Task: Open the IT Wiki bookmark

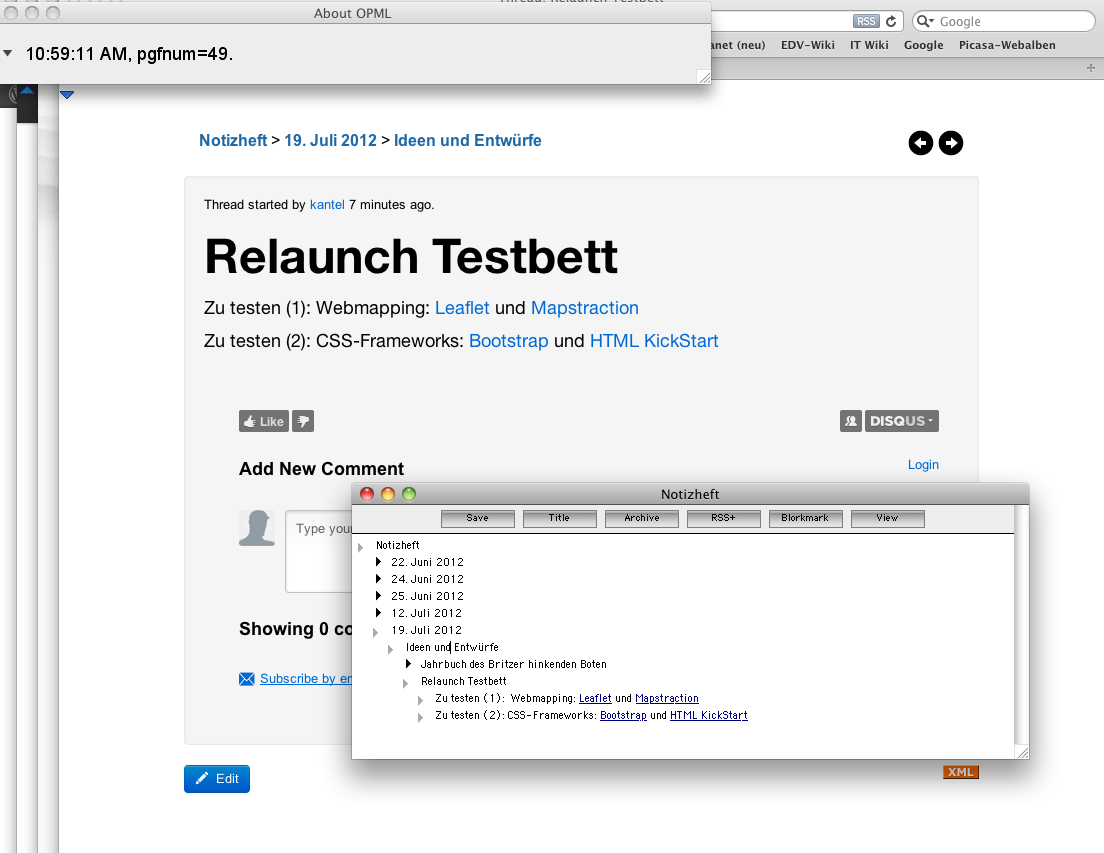Action: click(869, 45)
